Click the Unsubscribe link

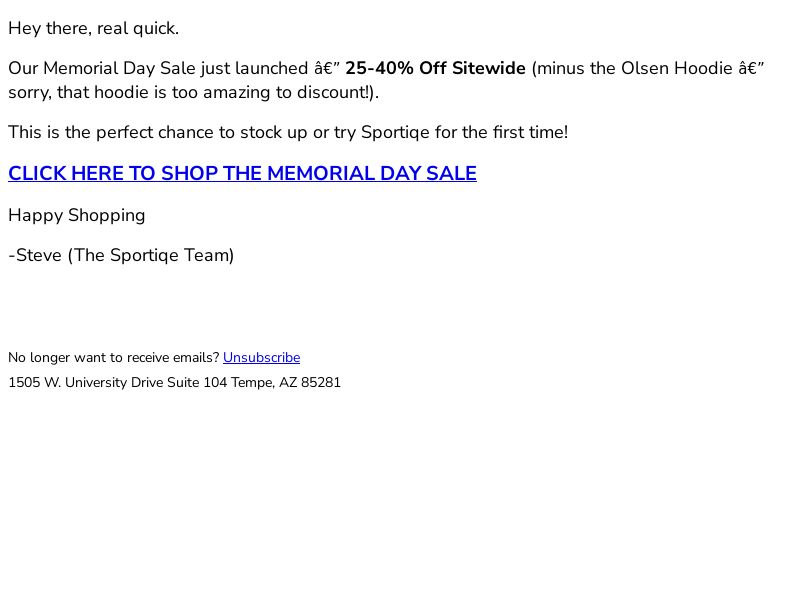261,357
